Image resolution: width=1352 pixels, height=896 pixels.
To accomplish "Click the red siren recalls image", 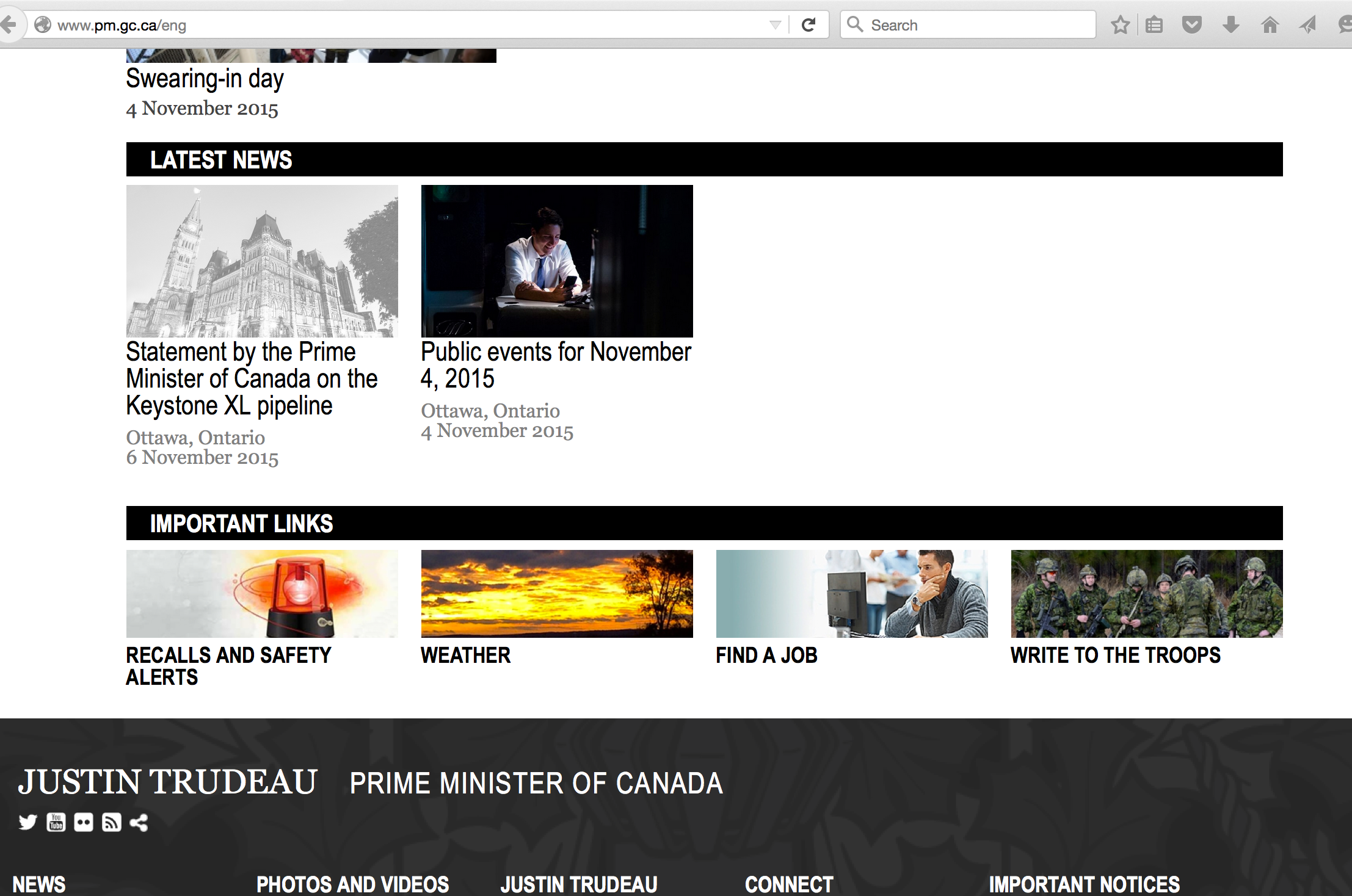I will [262, 594].
